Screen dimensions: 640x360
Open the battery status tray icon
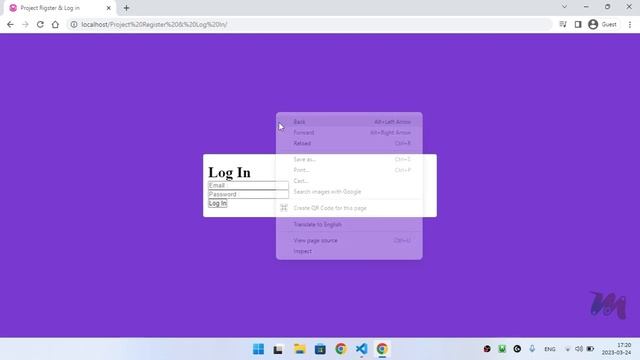[590, 349]
